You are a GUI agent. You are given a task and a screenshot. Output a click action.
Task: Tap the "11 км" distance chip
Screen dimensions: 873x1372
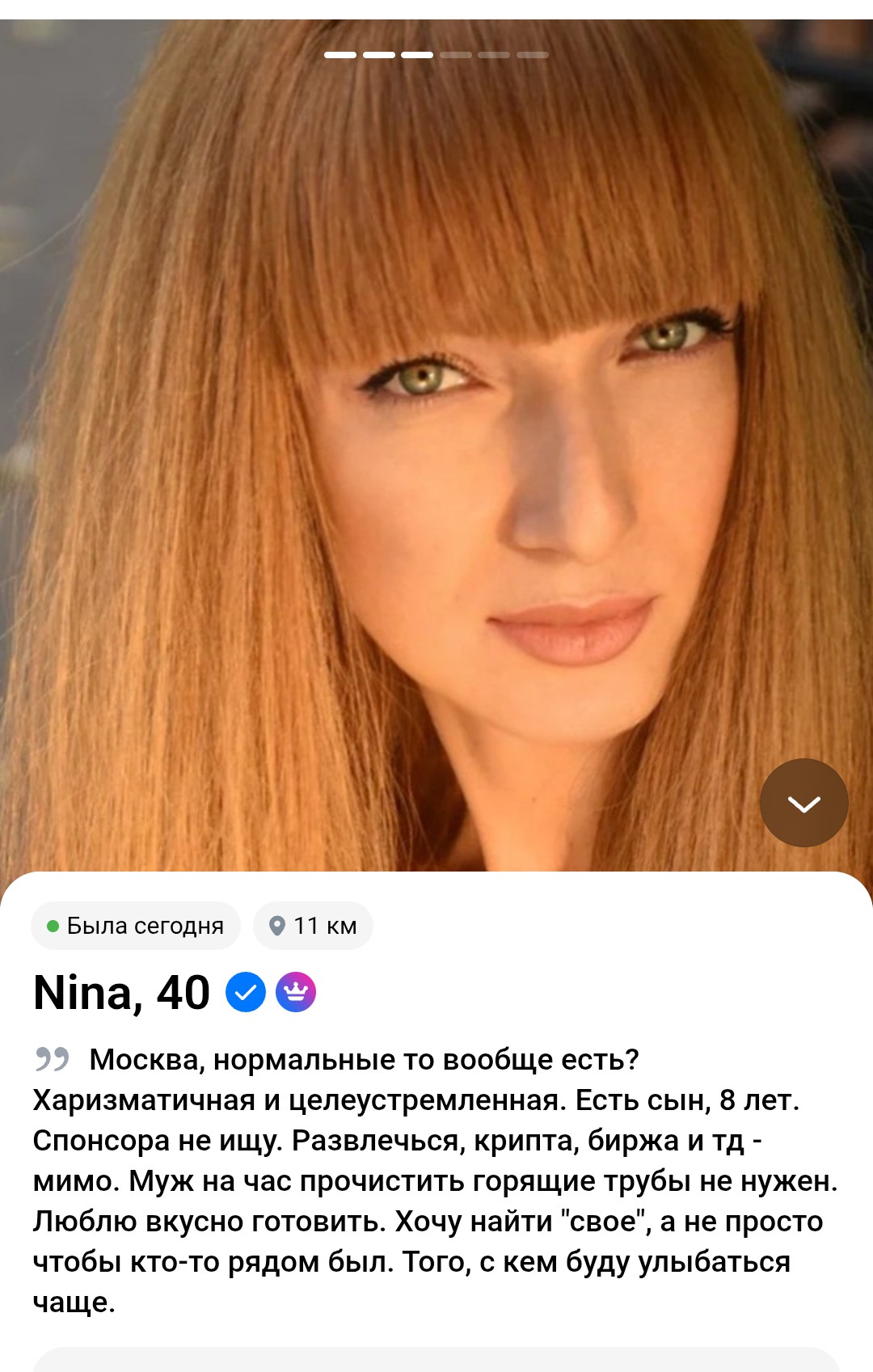click(313, 926)
